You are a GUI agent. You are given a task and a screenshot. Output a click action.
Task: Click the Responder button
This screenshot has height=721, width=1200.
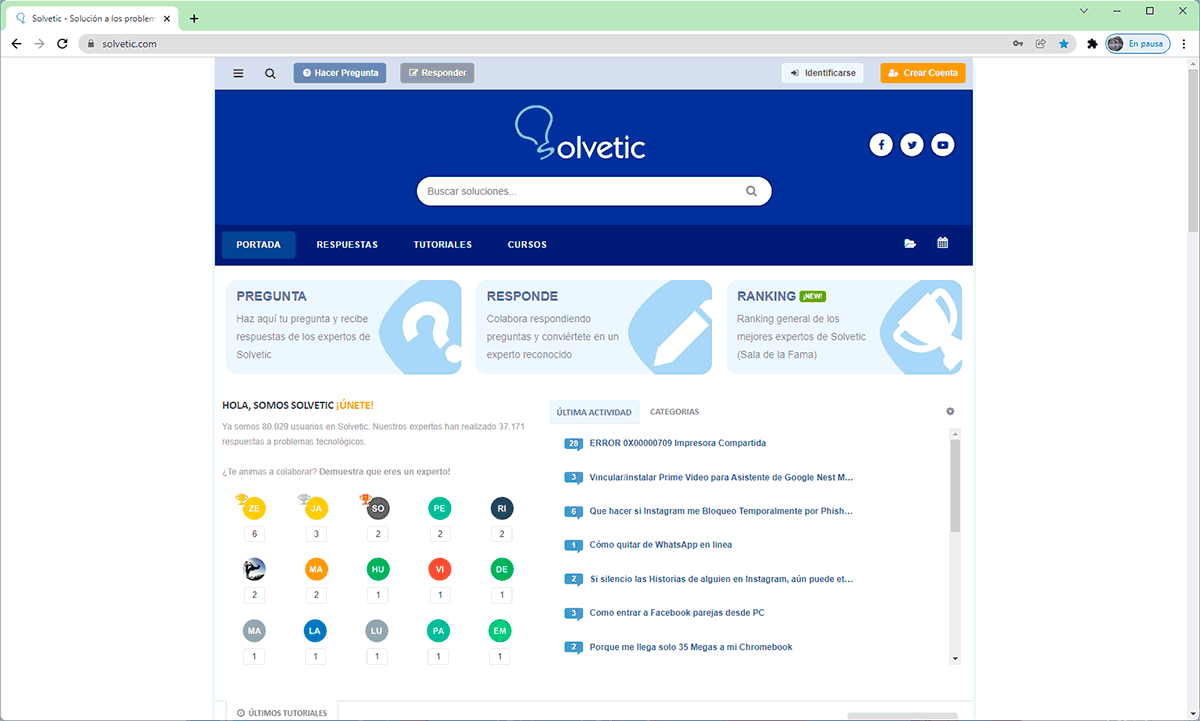pyautogui.click(x=437, y=73)
